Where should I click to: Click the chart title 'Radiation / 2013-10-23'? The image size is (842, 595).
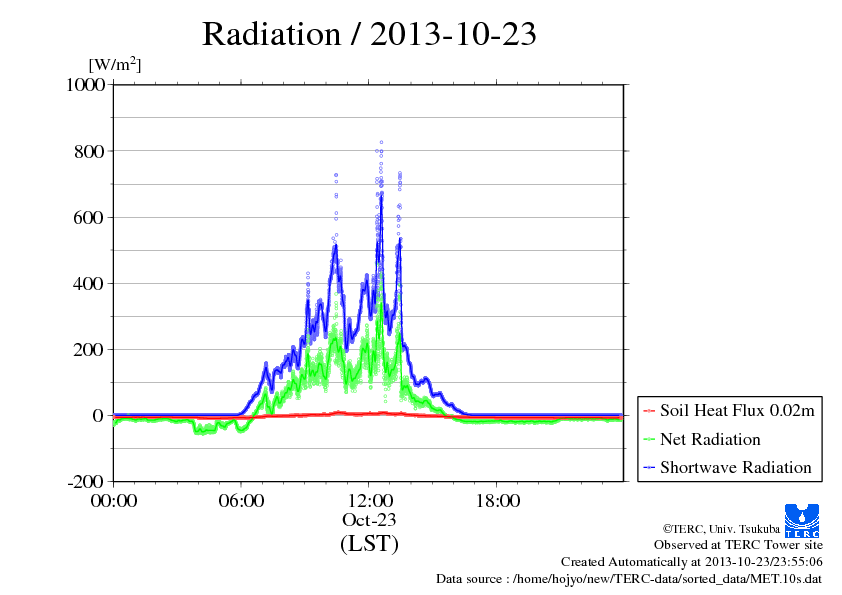pyautogui.click(x=369, y=34)
